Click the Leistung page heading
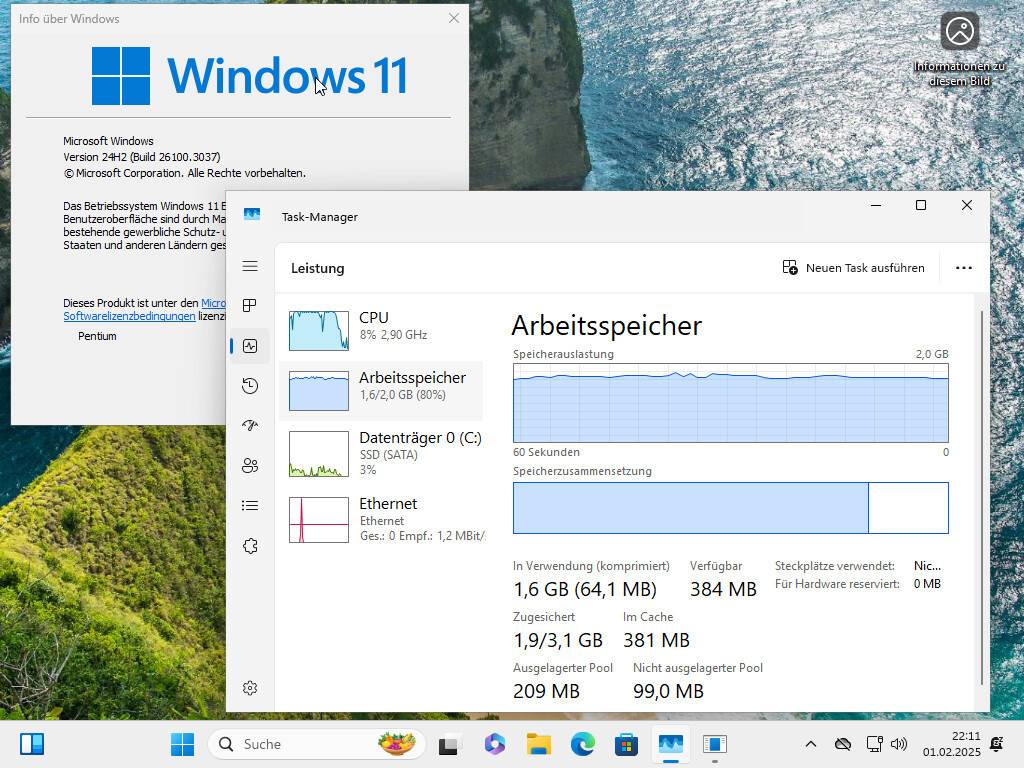Viewport: 1024px width, 768px height. (x=317, y=268)
